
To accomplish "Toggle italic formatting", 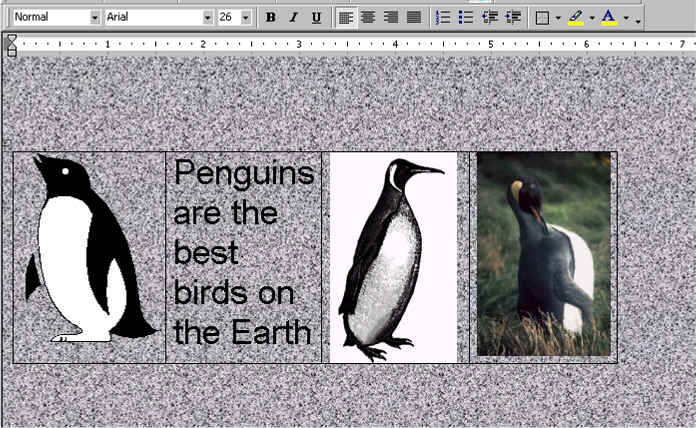I will pyautogui.click(x=293, y=18).
